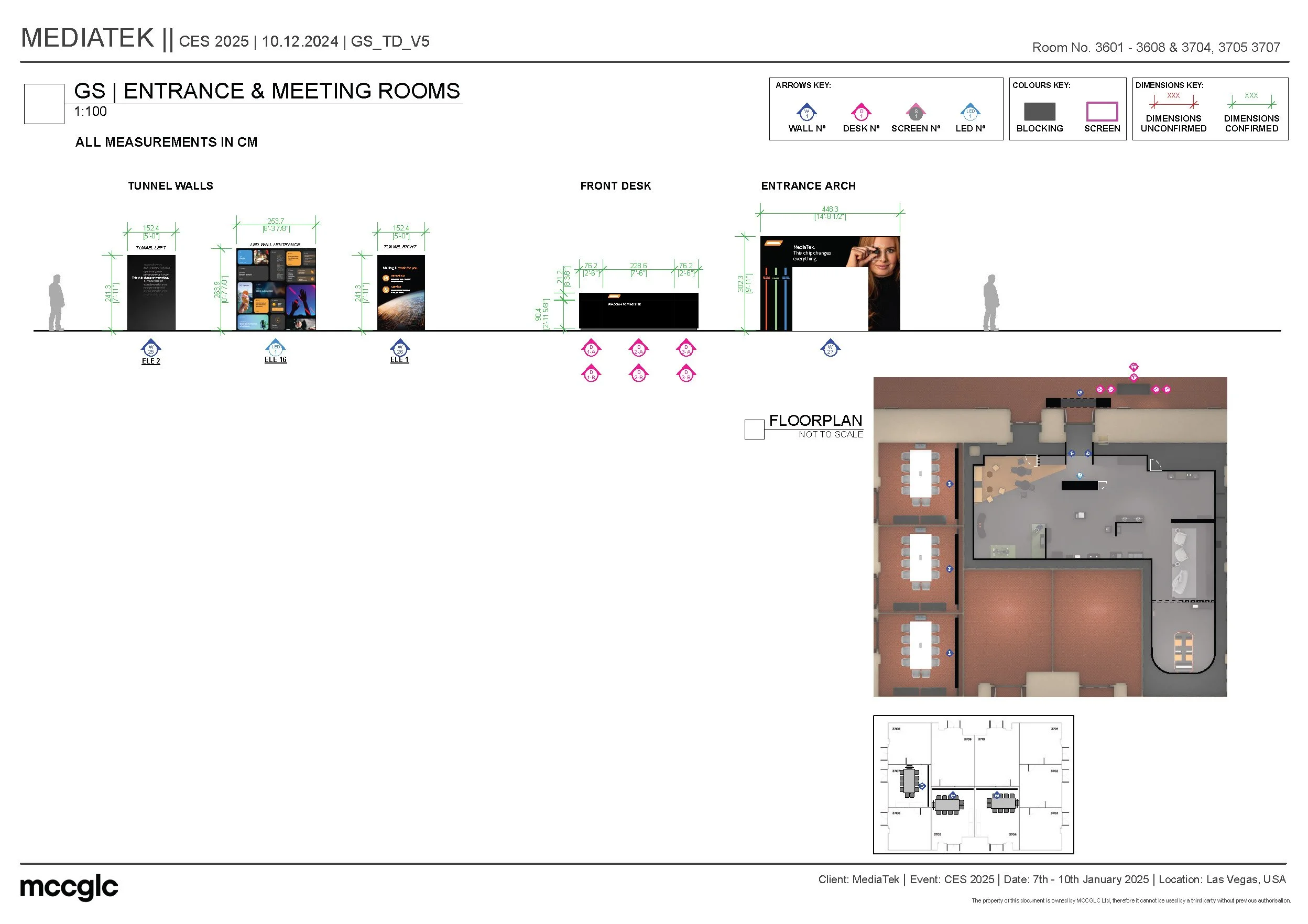Image resolution: width=1308 pixels, height=924 pixels.
Task: Select the dark BLOCKING colour swatch
Action: pos(1040,112)
